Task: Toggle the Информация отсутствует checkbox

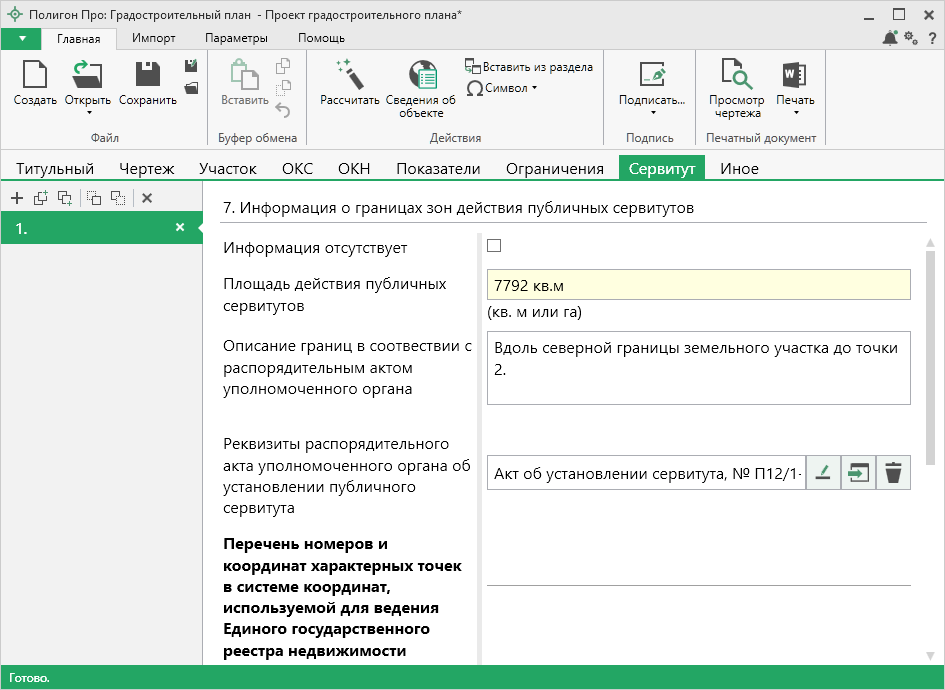Action: pyautogui.click(x=494, y=246)
